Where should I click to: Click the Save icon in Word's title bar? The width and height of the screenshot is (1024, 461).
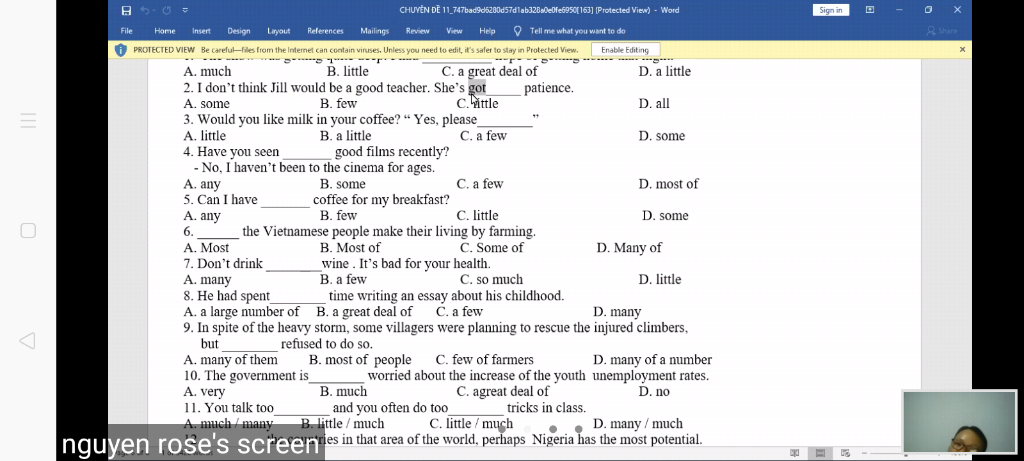tap(126, 10)
